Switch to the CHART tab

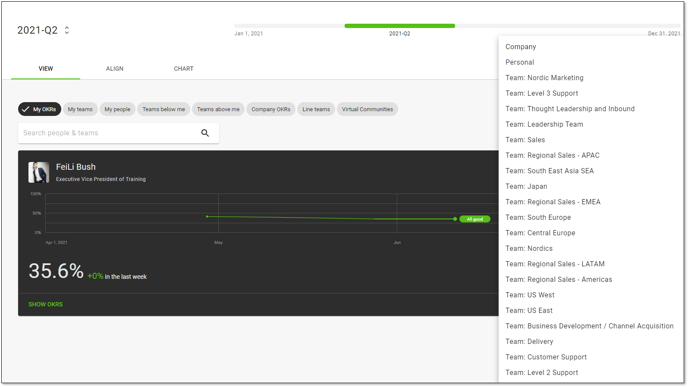point(183,68)
